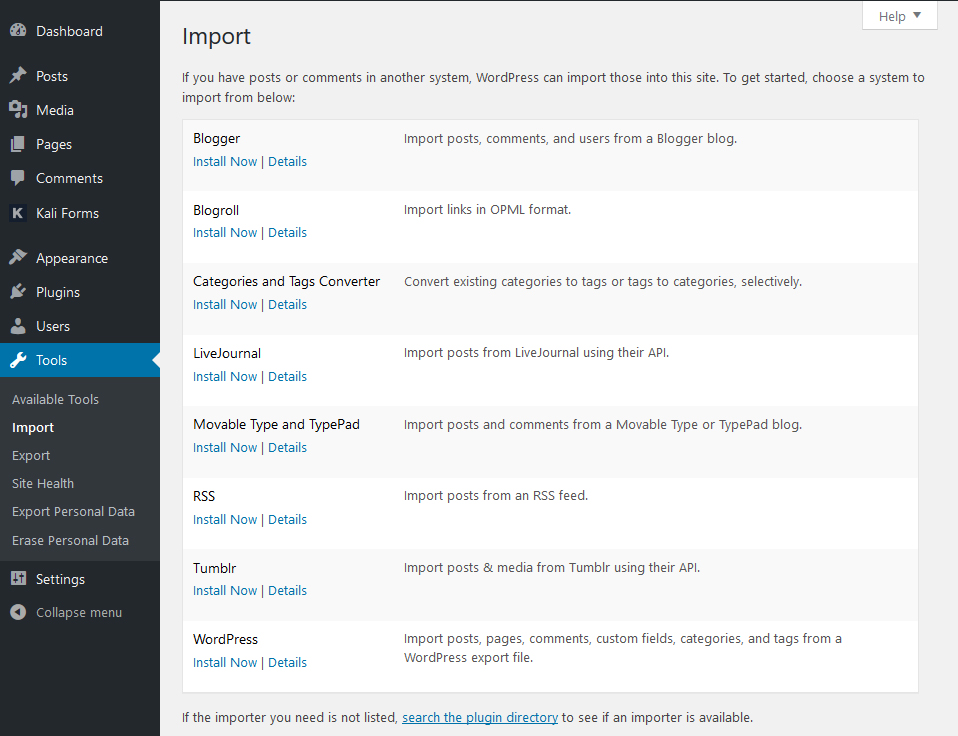This screenshot has width=958, height=736.
Task: Click the Users person icon
Action: [18, 326]
